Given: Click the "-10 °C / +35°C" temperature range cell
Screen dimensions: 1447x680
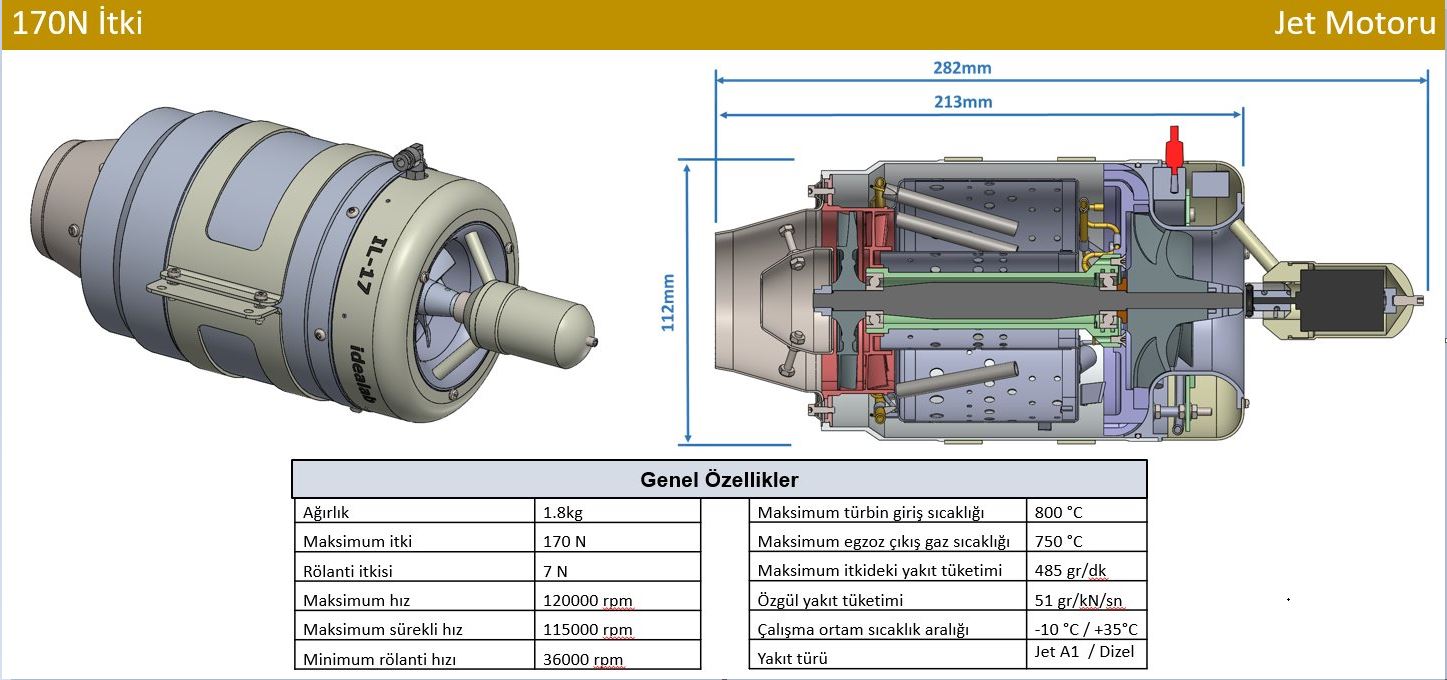Looking at the screenshot, I should pyautogui.click(x=1086, y=629).
